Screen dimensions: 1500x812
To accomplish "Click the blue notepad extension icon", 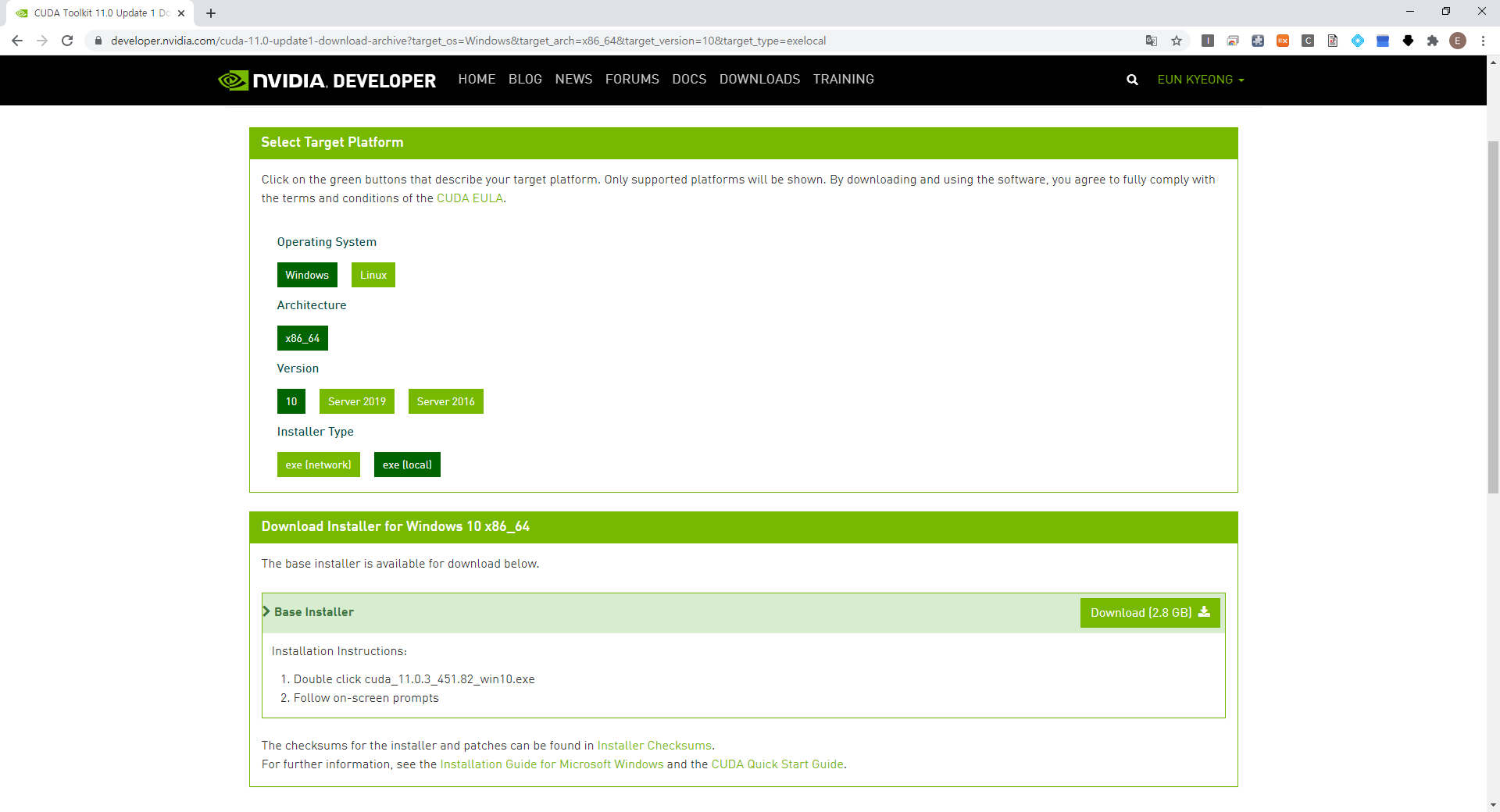I will pos(1383,41).
